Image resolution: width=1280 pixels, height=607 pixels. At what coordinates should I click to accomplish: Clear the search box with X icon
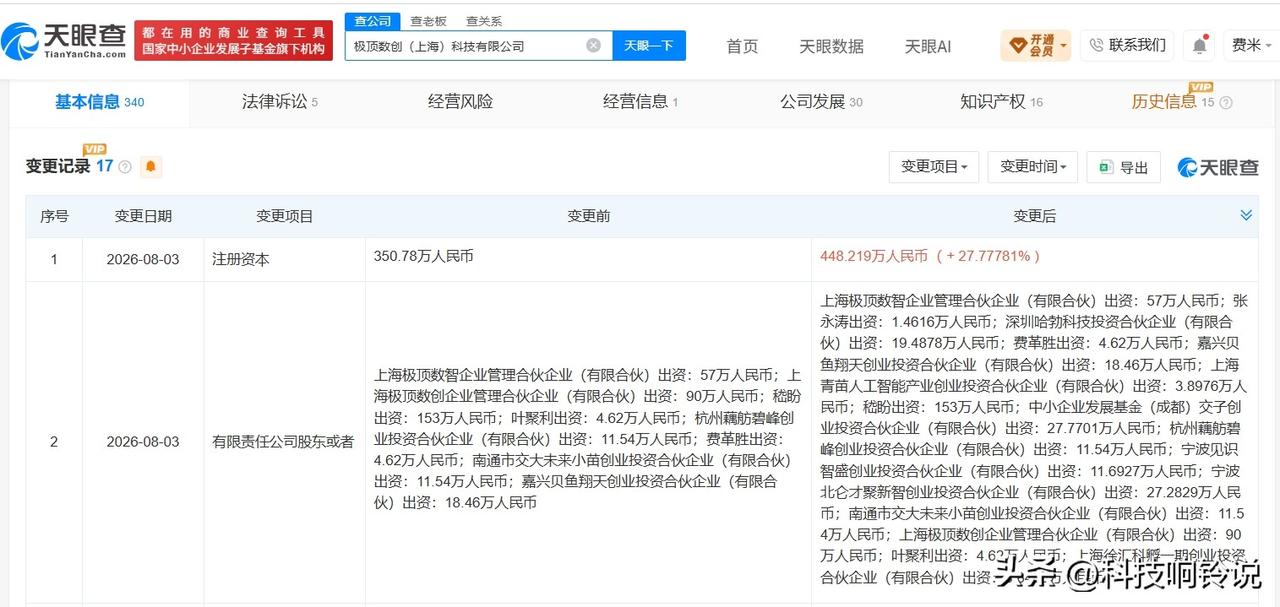[x=593, y=45]
